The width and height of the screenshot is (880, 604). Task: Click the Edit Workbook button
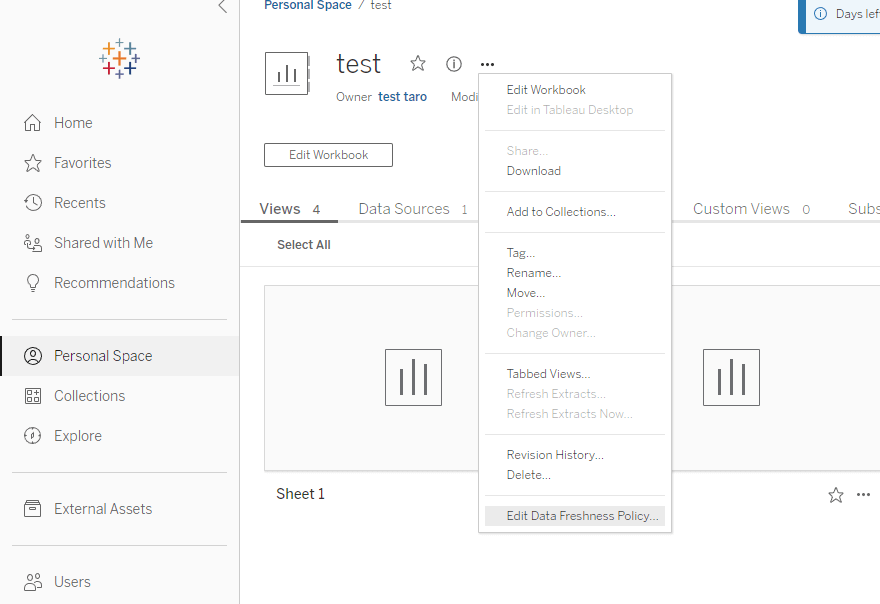[x=328, y=155]
